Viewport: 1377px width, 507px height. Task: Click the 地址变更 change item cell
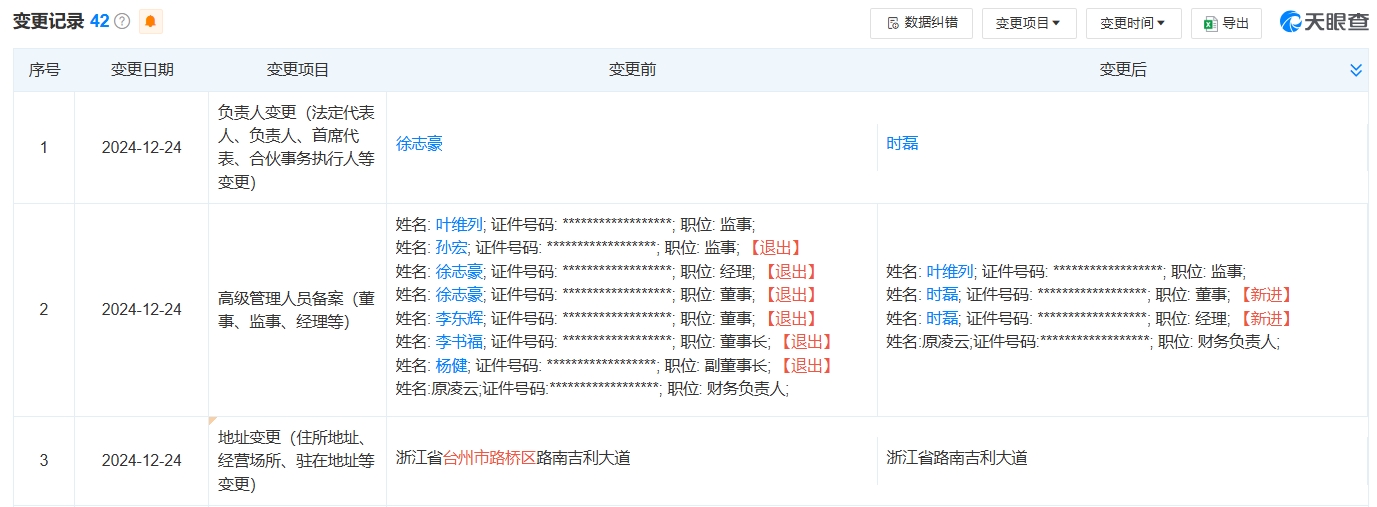tap(297, 460)
